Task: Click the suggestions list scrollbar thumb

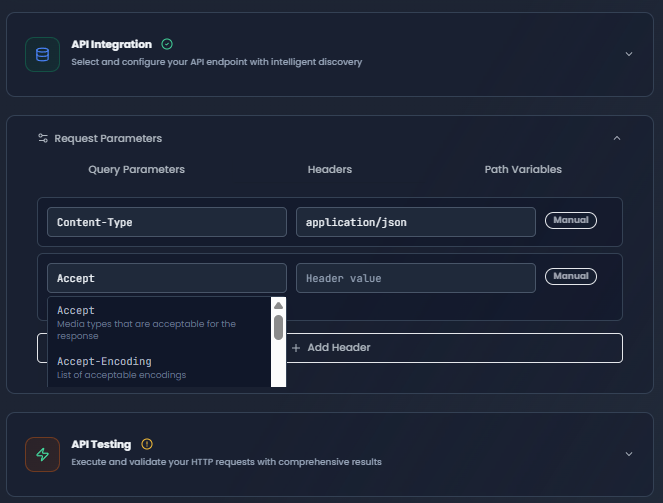Action: coord(278,327)
